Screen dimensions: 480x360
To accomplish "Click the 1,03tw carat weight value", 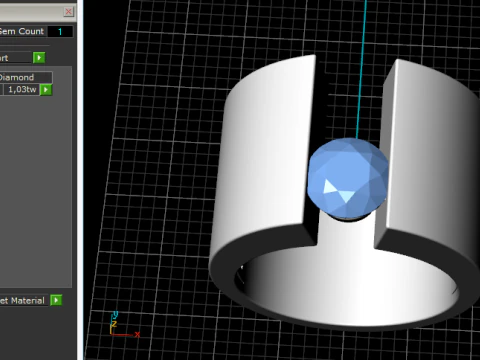I will [21, 89].
